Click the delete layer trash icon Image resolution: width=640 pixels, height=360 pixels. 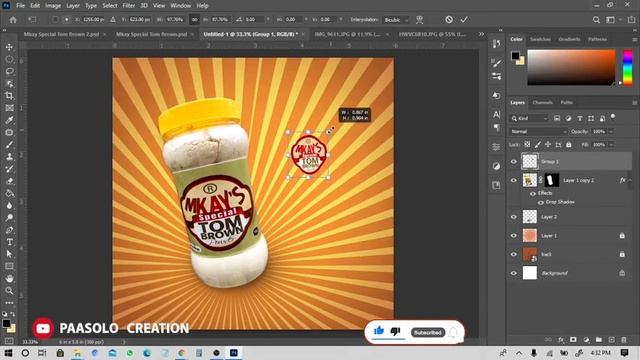tap(623, 340)
